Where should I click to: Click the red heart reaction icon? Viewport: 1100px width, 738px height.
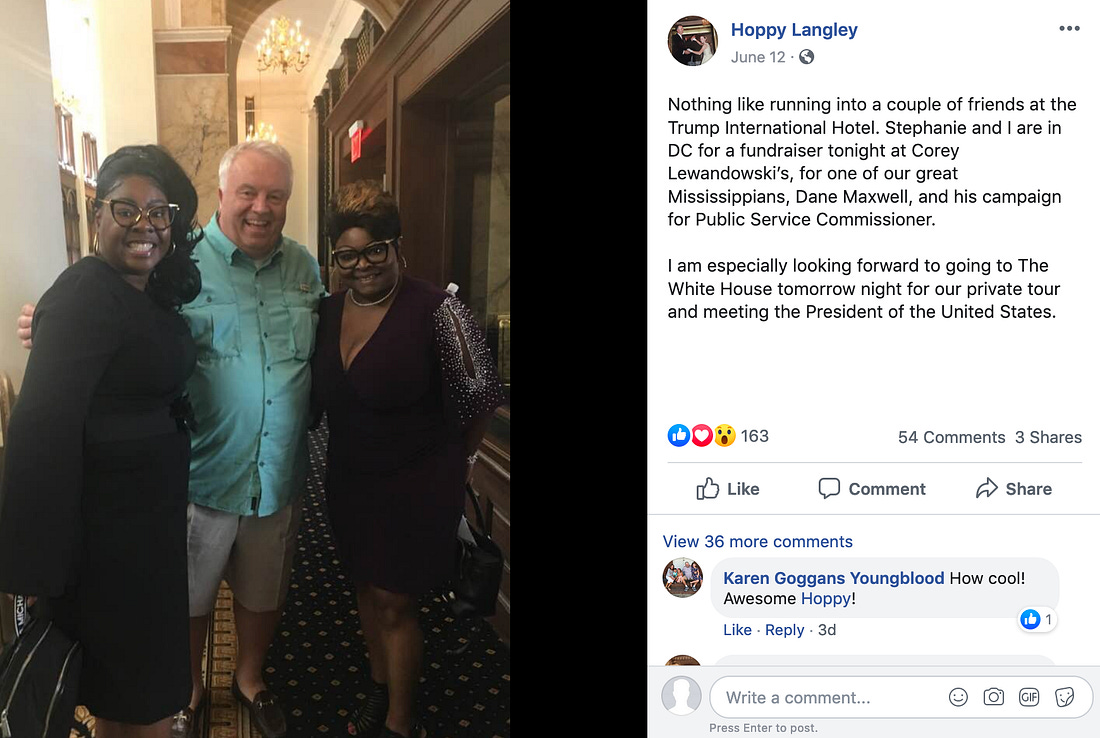click(x=702, y=436)
